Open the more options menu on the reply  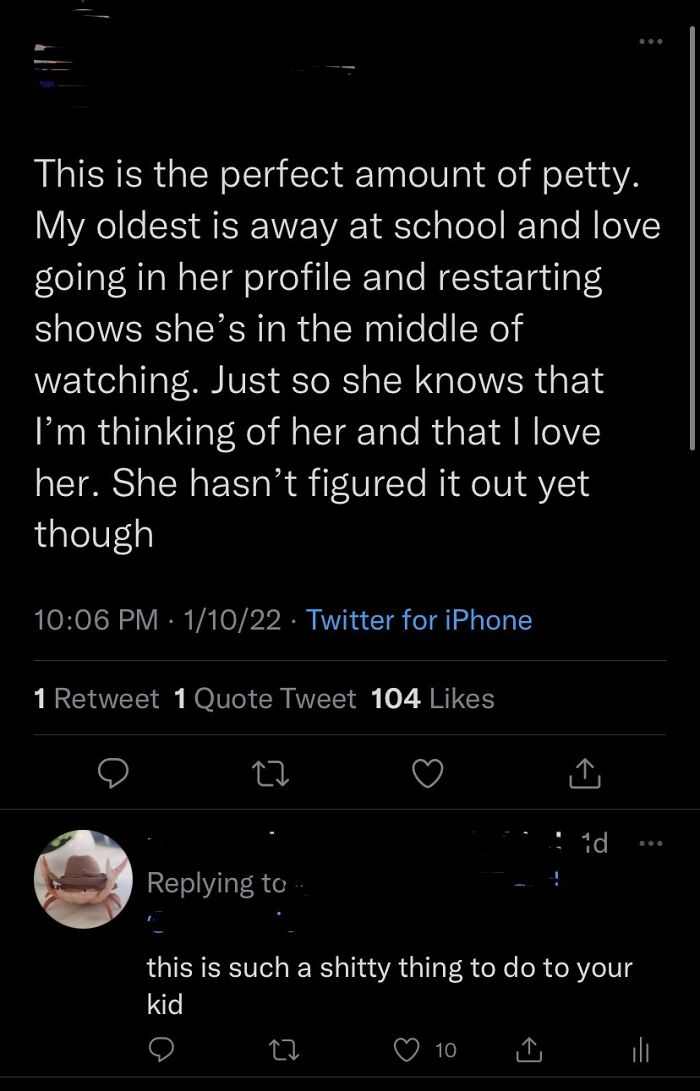pyautogui.click(x=651, y=843)
